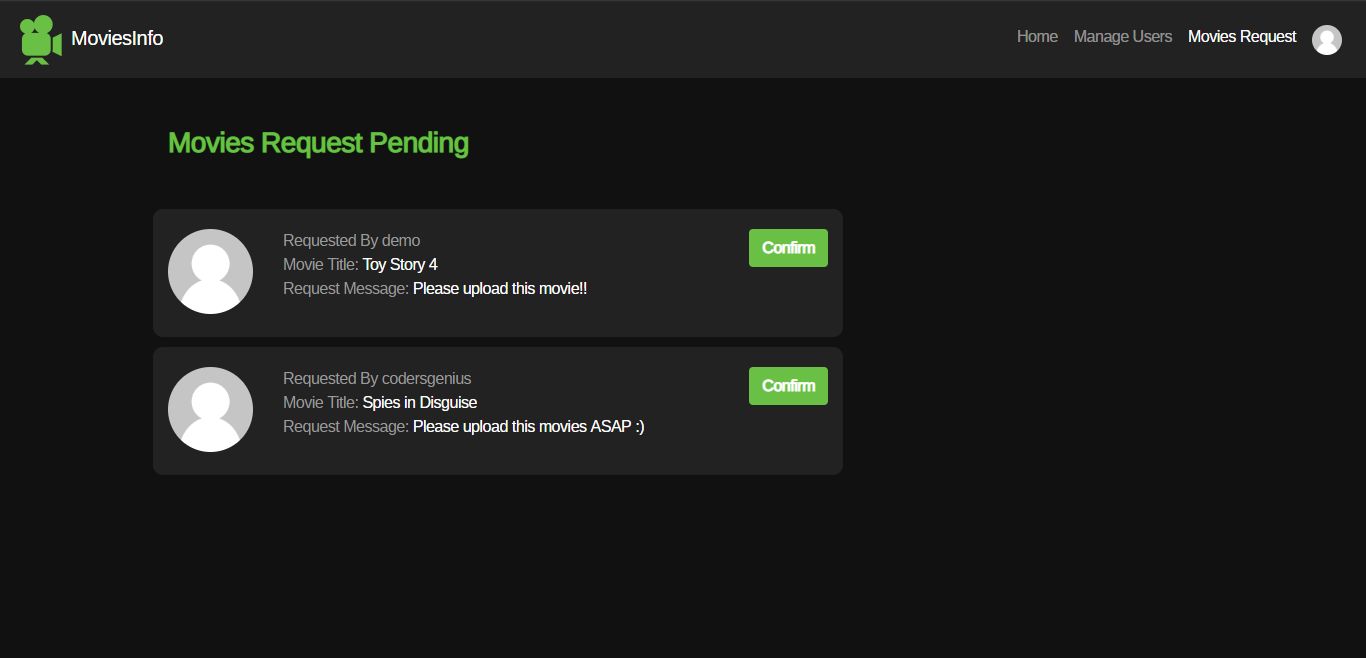Click demo's profile picture in request
1366x658 pixels.
point(210,271)
